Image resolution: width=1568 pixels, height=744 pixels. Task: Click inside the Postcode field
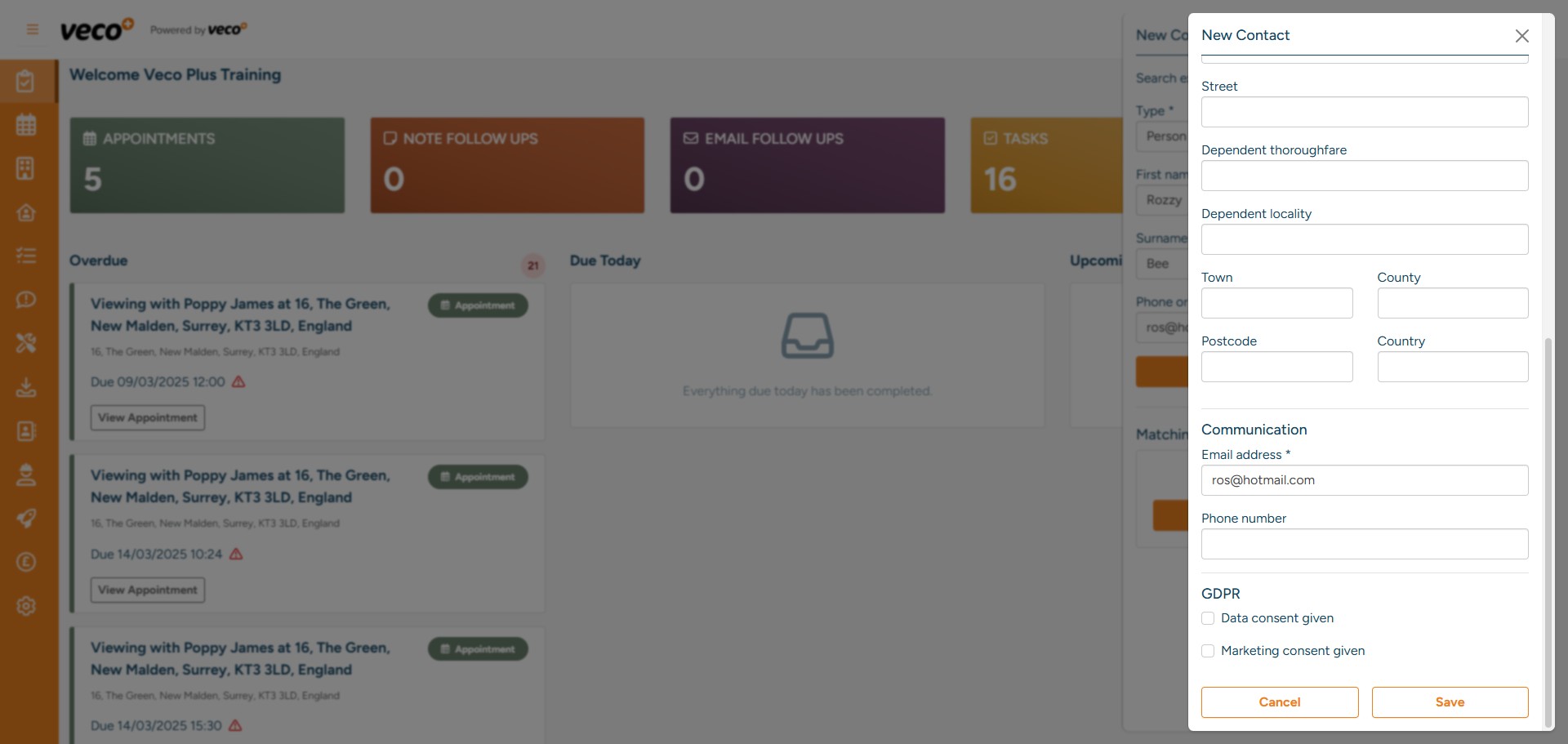1276,366
